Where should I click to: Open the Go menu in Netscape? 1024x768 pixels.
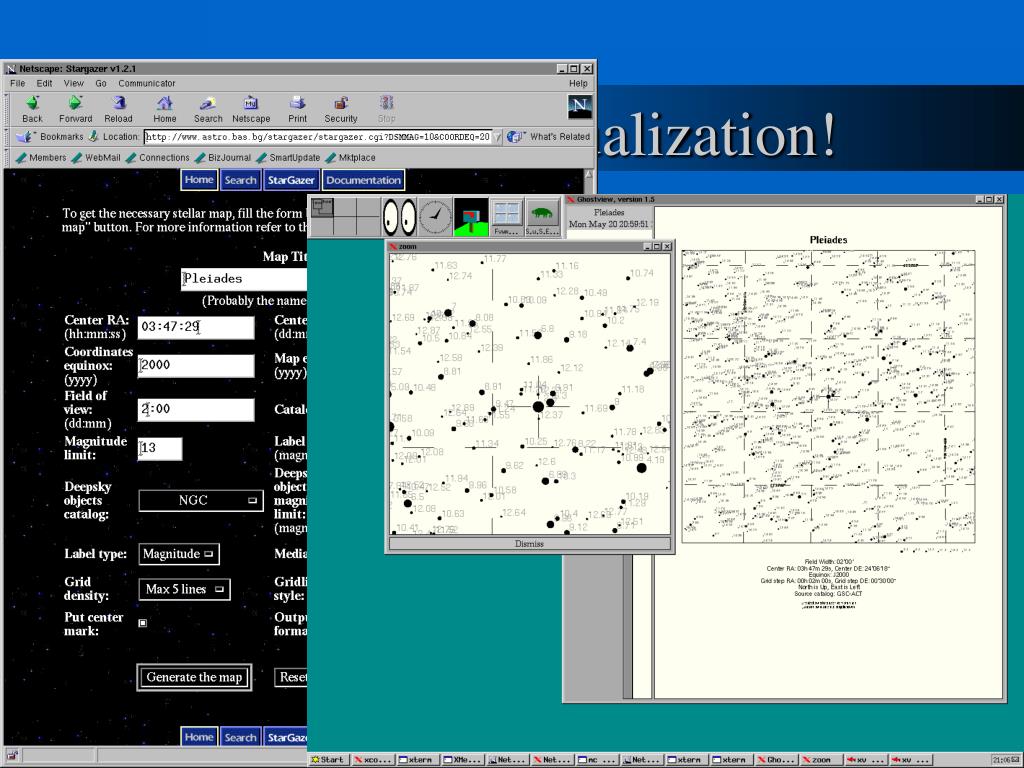click(101, 83)
